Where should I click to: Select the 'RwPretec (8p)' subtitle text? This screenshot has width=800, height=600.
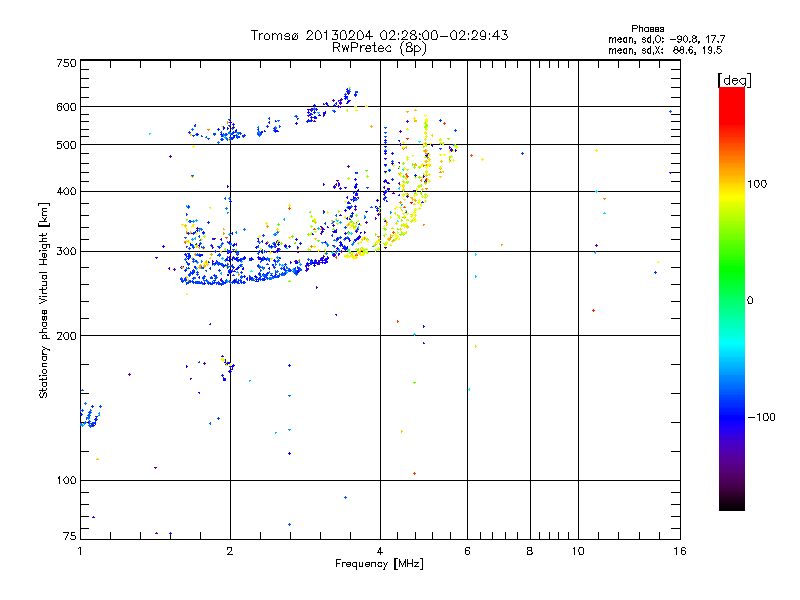(379, 48)
